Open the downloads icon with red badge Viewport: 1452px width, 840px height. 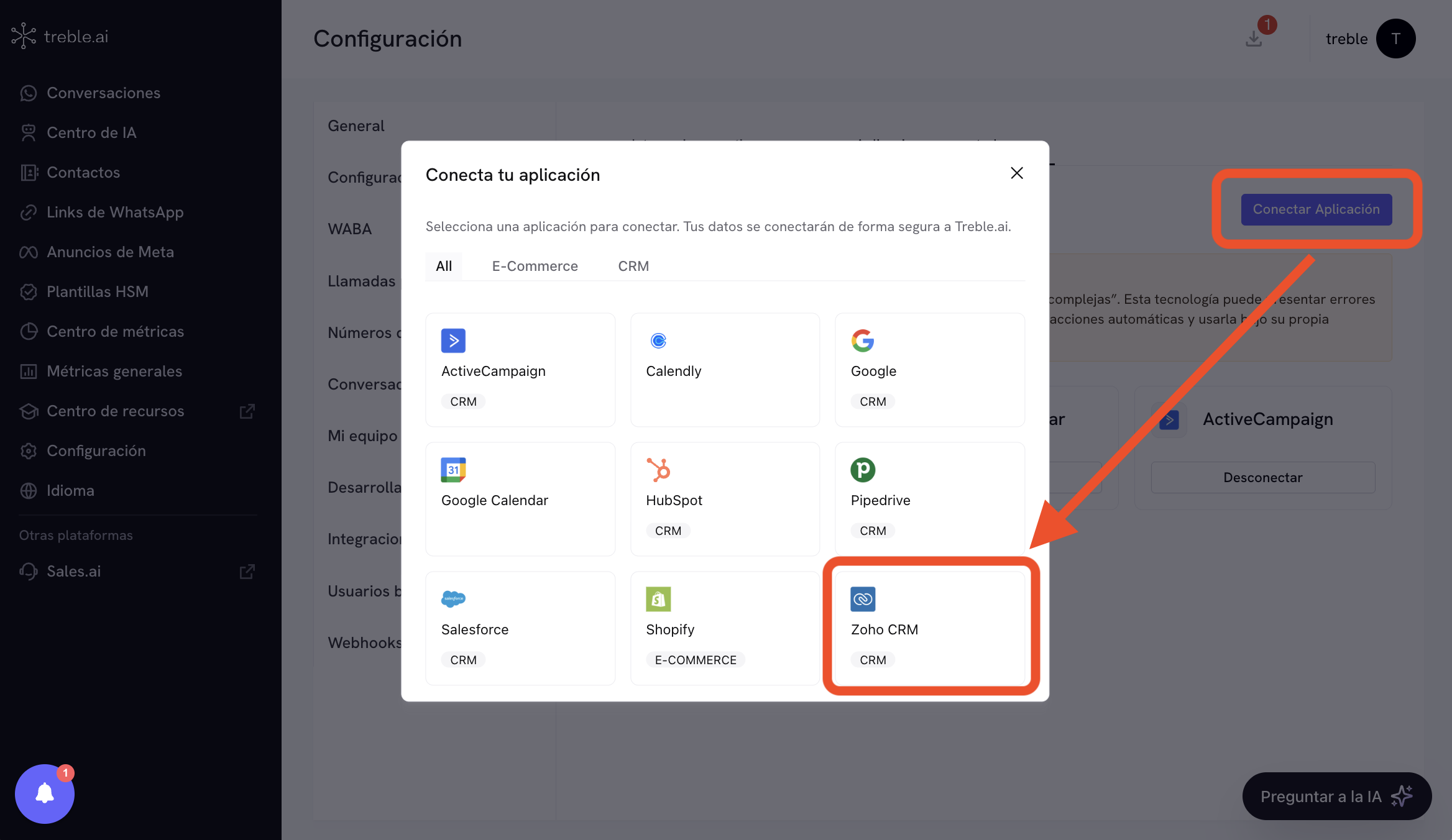(1254, 39)
